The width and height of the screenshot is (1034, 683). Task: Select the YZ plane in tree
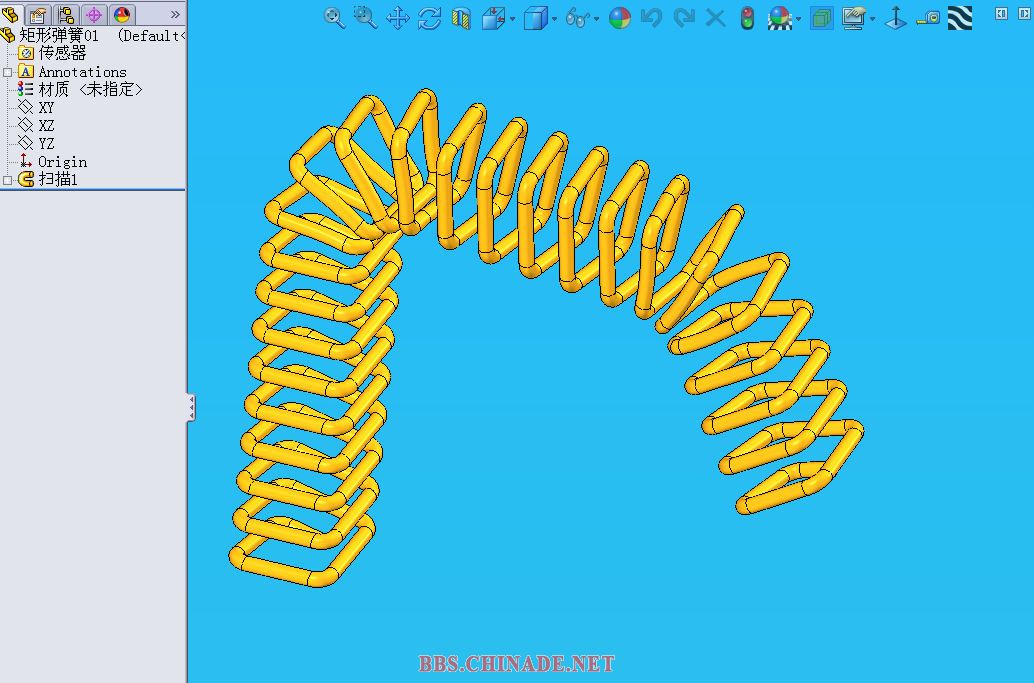point(46,143)
